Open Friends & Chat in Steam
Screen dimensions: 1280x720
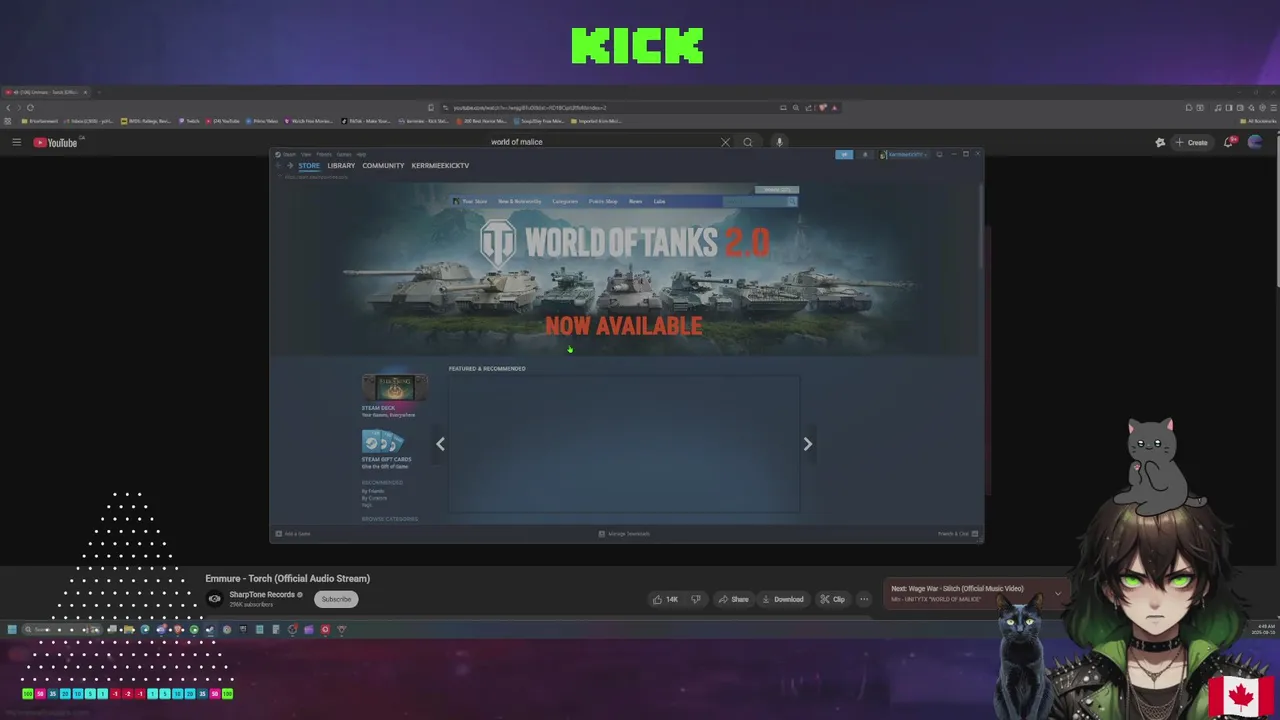[958, 534]
